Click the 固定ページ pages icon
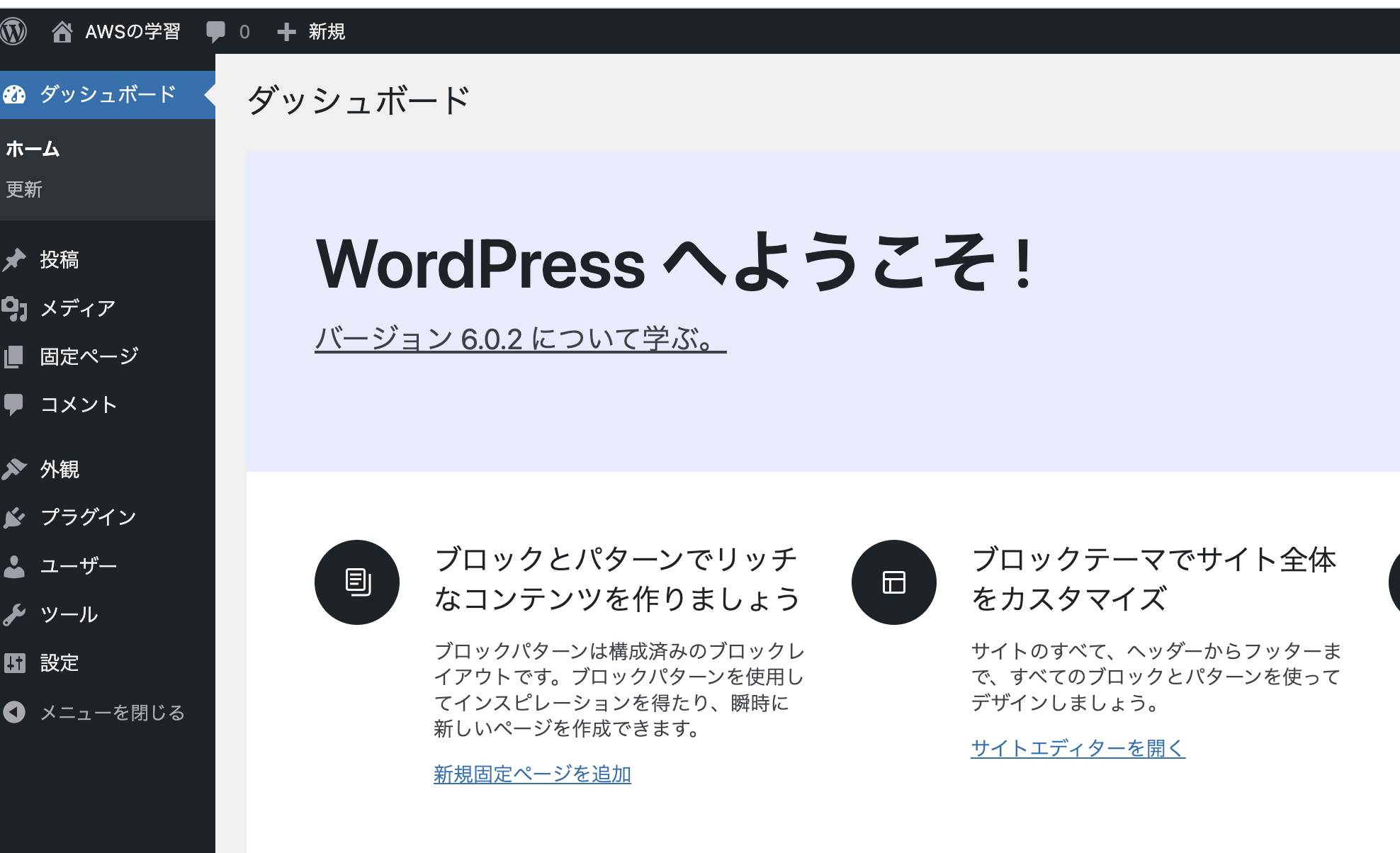1400x853 pixels. [x=16, y=356]
